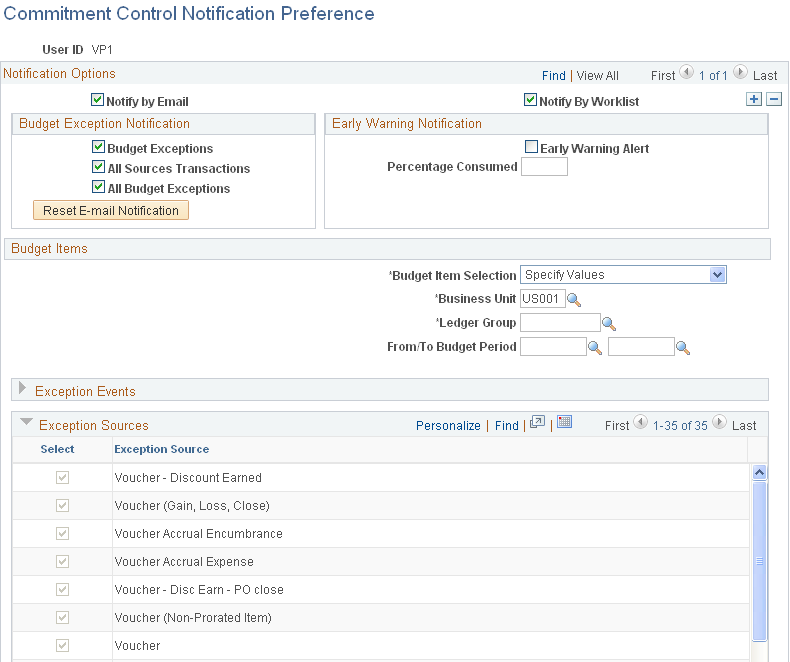This screenshot has height=662, width=790.
Task: Click into Percentage Consumed field
Action: click(x=545, y=167)
